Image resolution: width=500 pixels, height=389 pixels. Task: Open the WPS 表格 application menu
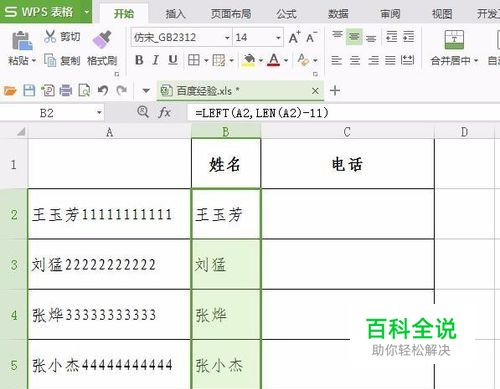(x=46, y=12)
